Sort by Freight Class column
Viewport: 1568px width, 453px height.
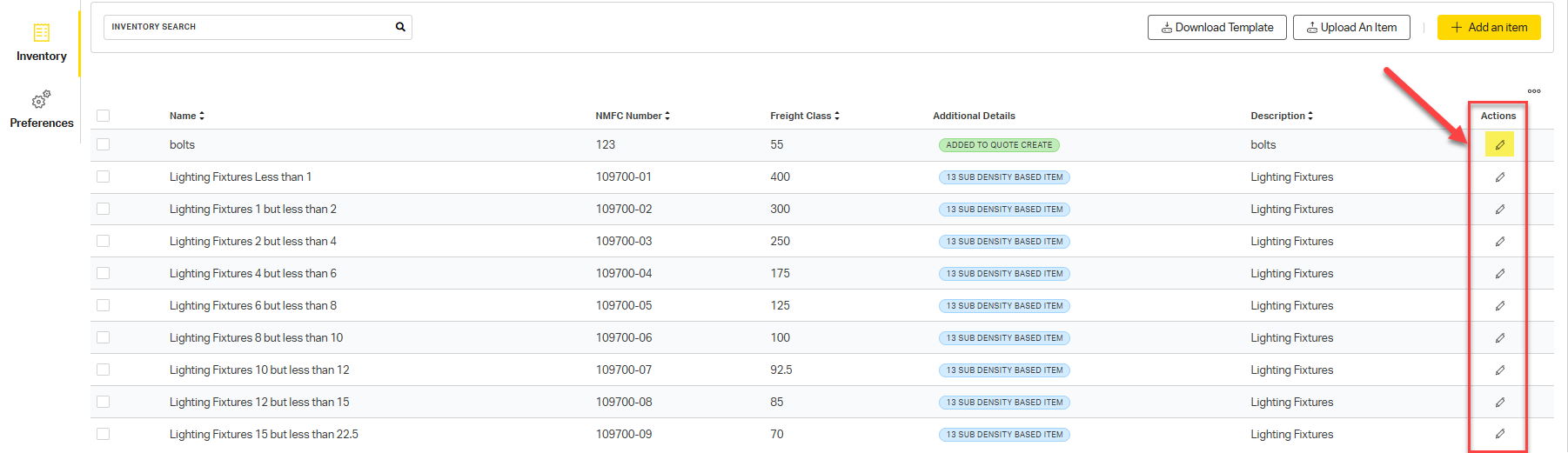click(x=805, y=116)
